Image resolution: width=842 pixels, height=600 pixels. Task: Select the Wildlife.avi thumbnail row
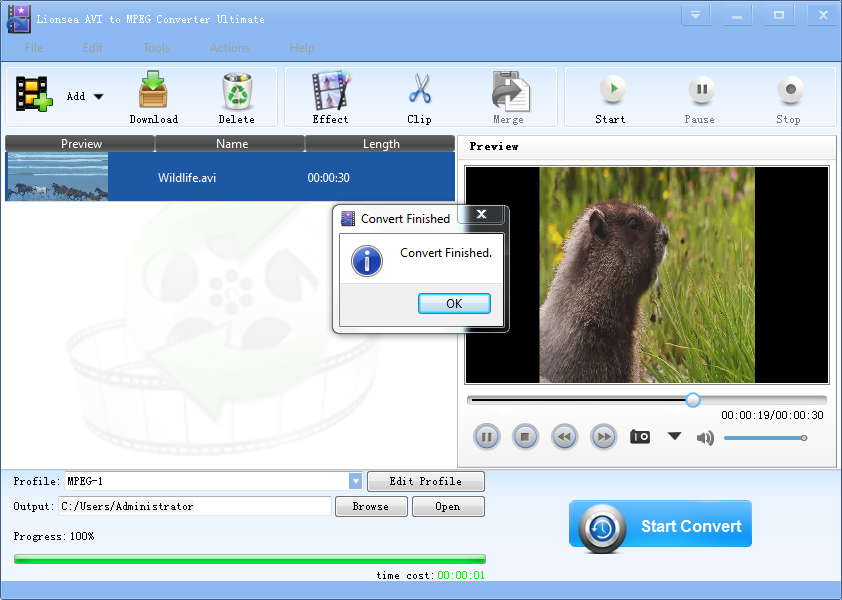click(230, 177)
